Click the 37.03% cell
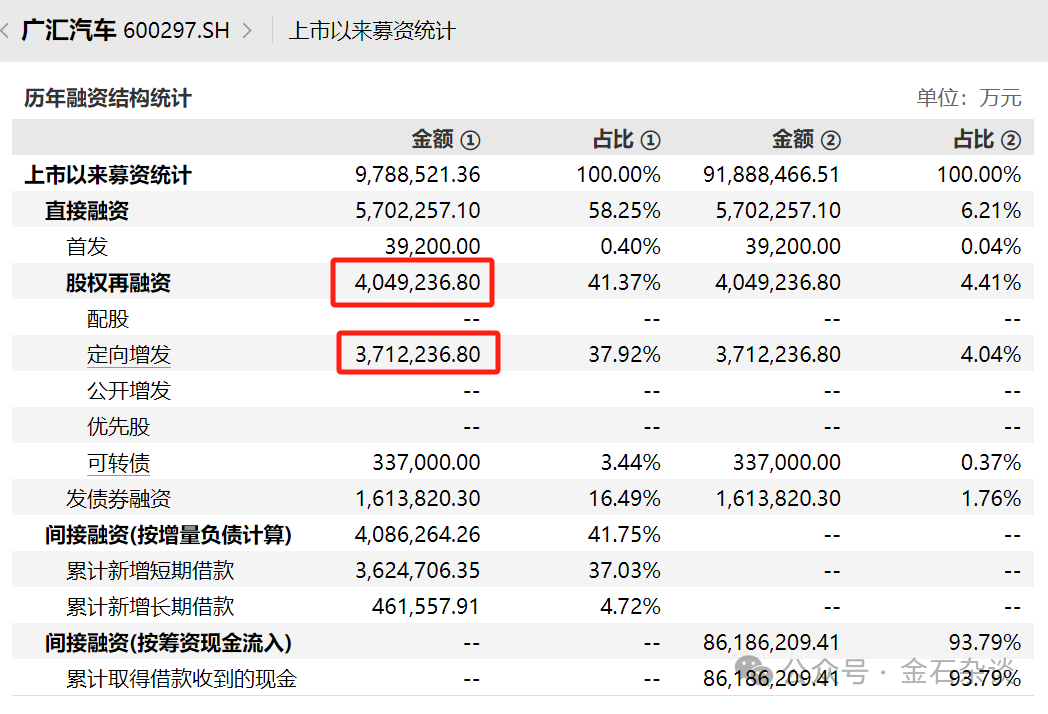 pyautogui.click(x=624, y=571)
